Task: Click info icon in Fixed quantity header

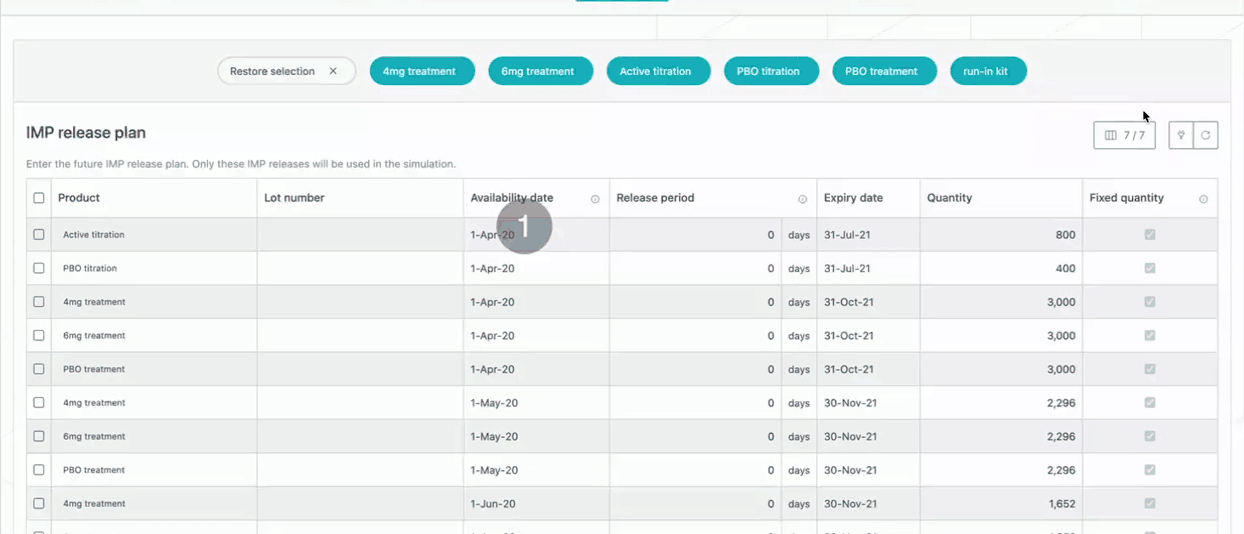Action: (x=1203, y=199)
